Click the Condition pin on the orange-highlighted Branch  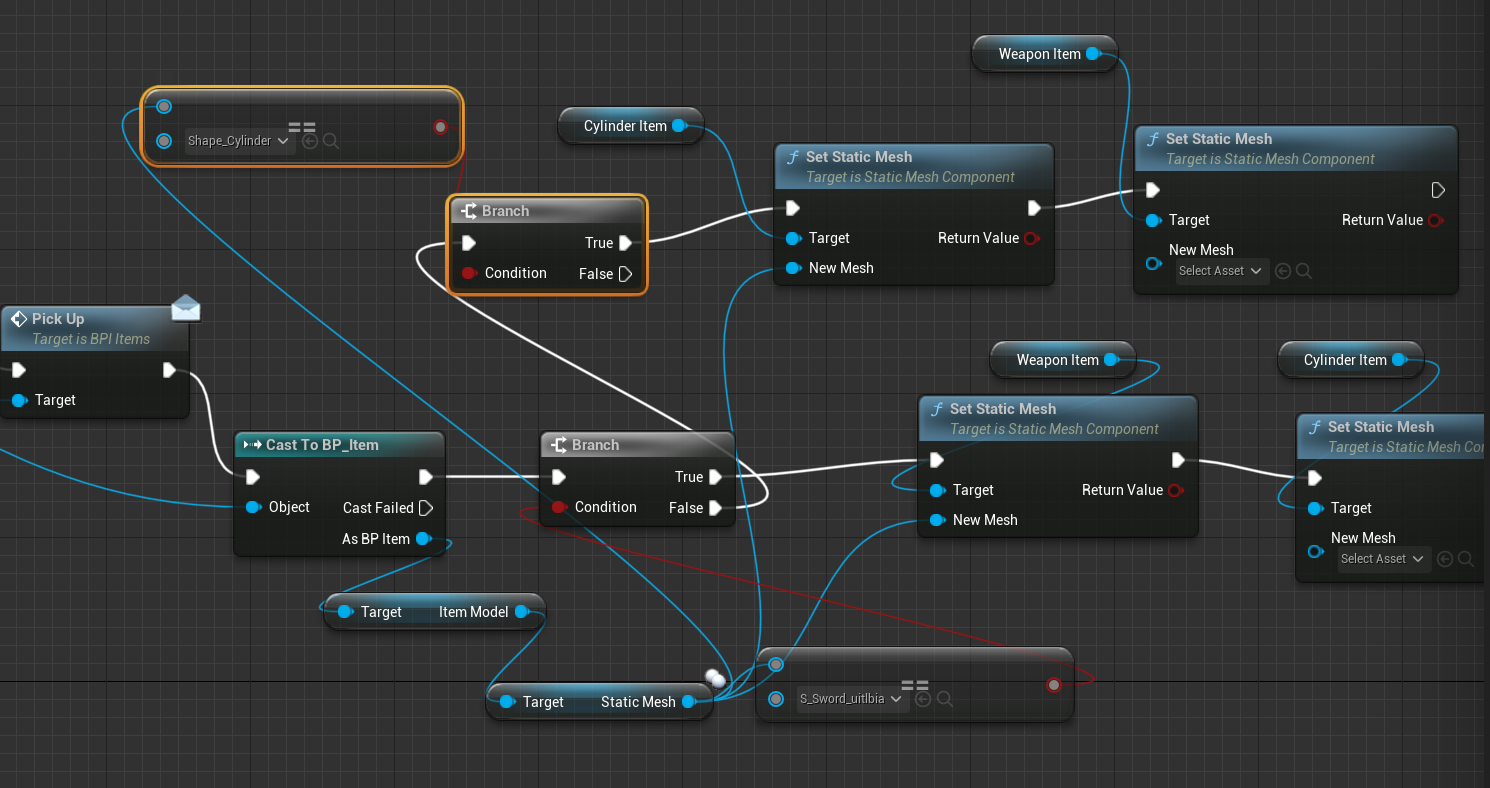468,274
